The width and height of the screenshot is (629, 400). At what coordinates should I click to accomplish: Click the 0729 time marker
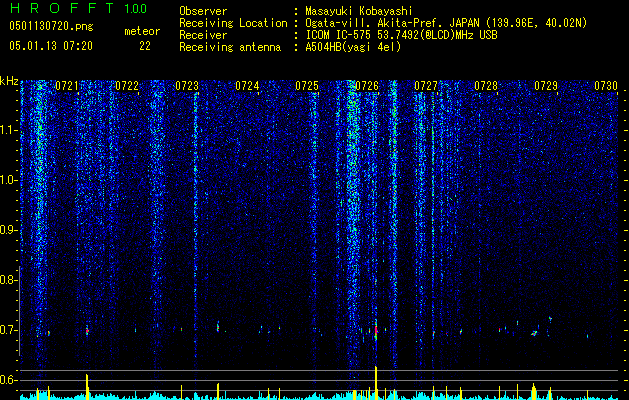coord(546,86)
